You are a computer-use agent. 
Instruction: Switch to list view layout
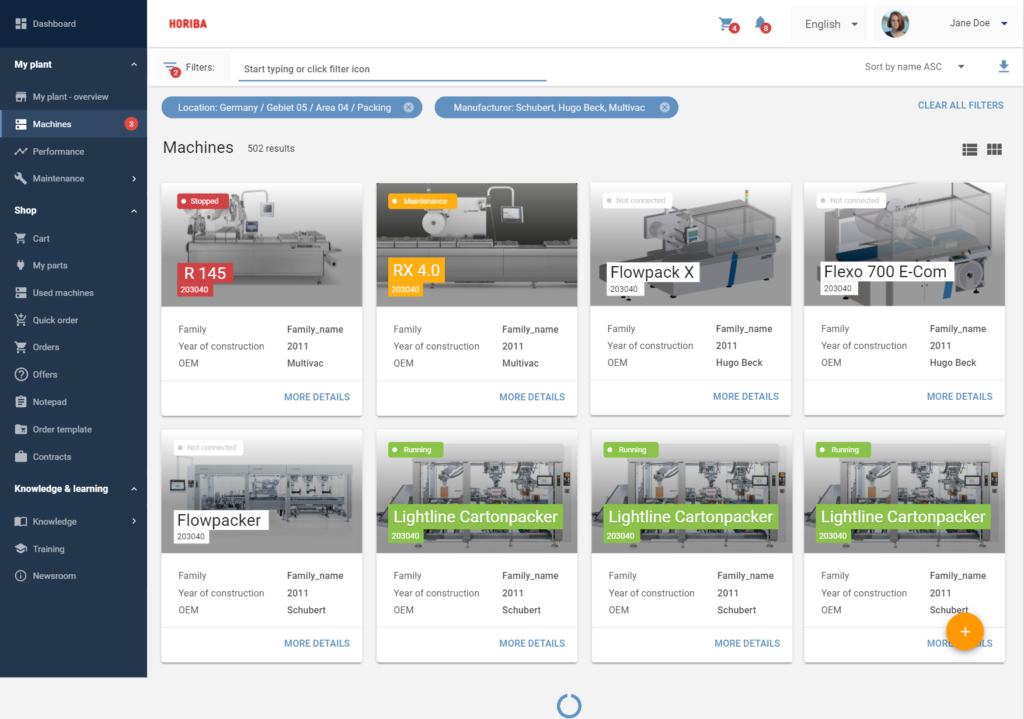pos(969,150)
